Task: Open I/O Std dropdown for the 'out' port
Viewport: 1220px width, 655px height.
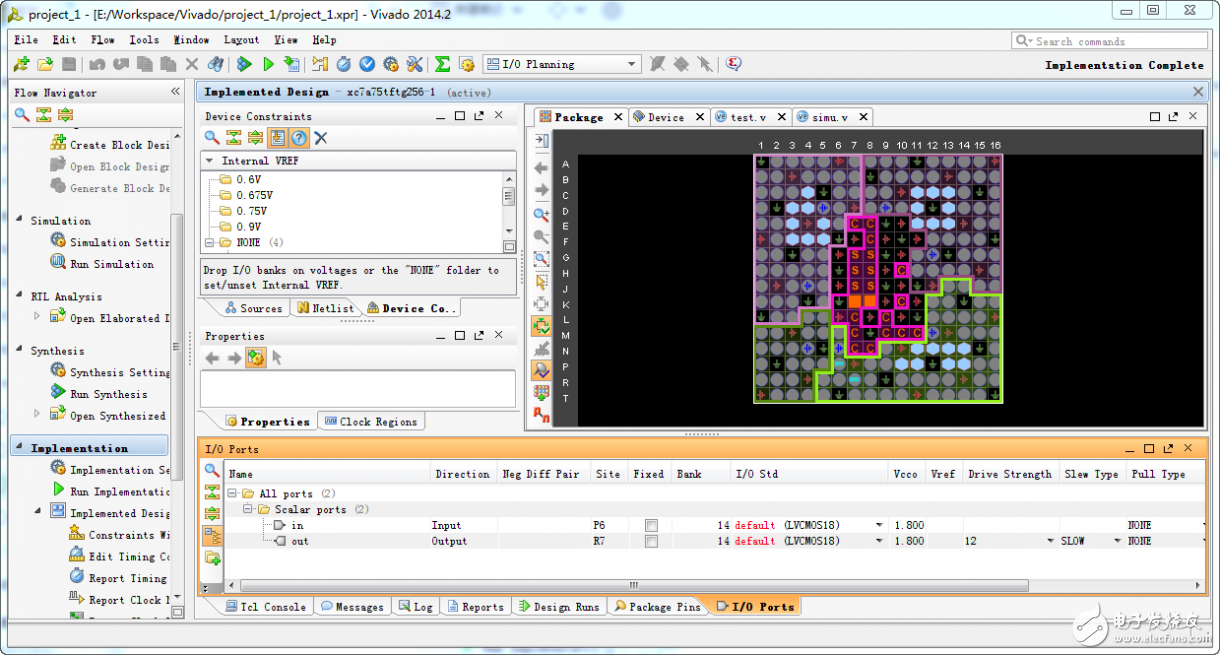Action: [880, 541]
